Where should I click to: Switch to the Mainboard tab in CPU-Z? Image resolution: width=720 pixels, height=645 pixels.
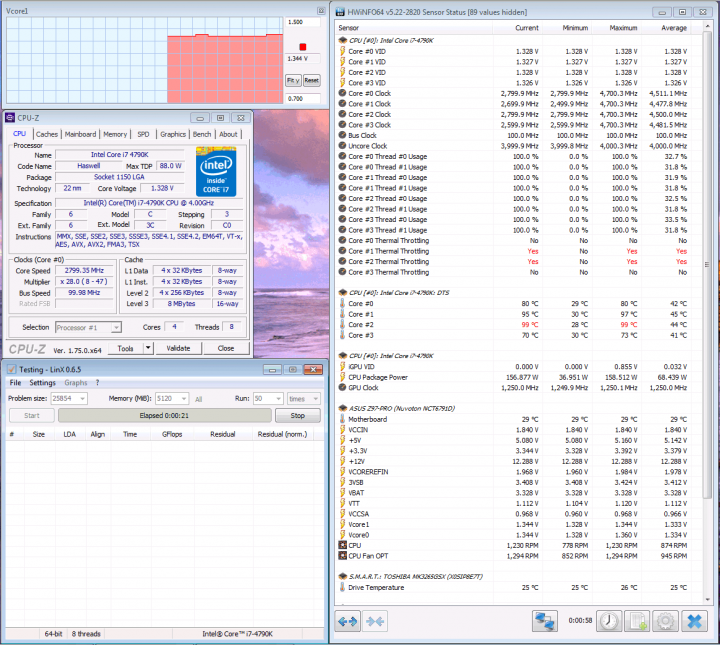coord(80,134)
